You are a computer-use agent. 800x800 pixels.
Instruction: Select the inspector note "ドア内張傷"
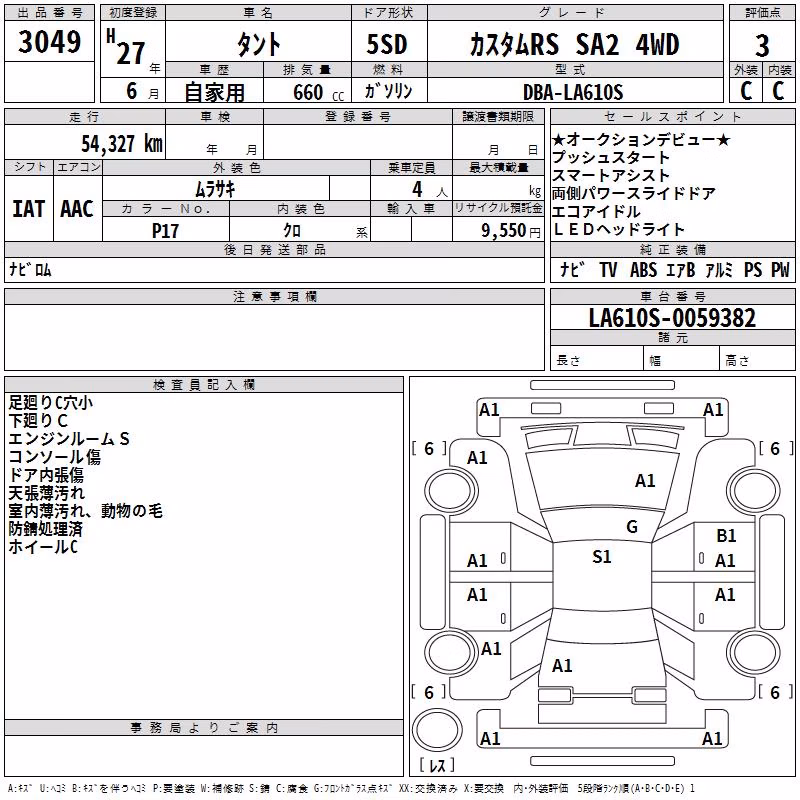pyautogui.click(x=46, y=475)
